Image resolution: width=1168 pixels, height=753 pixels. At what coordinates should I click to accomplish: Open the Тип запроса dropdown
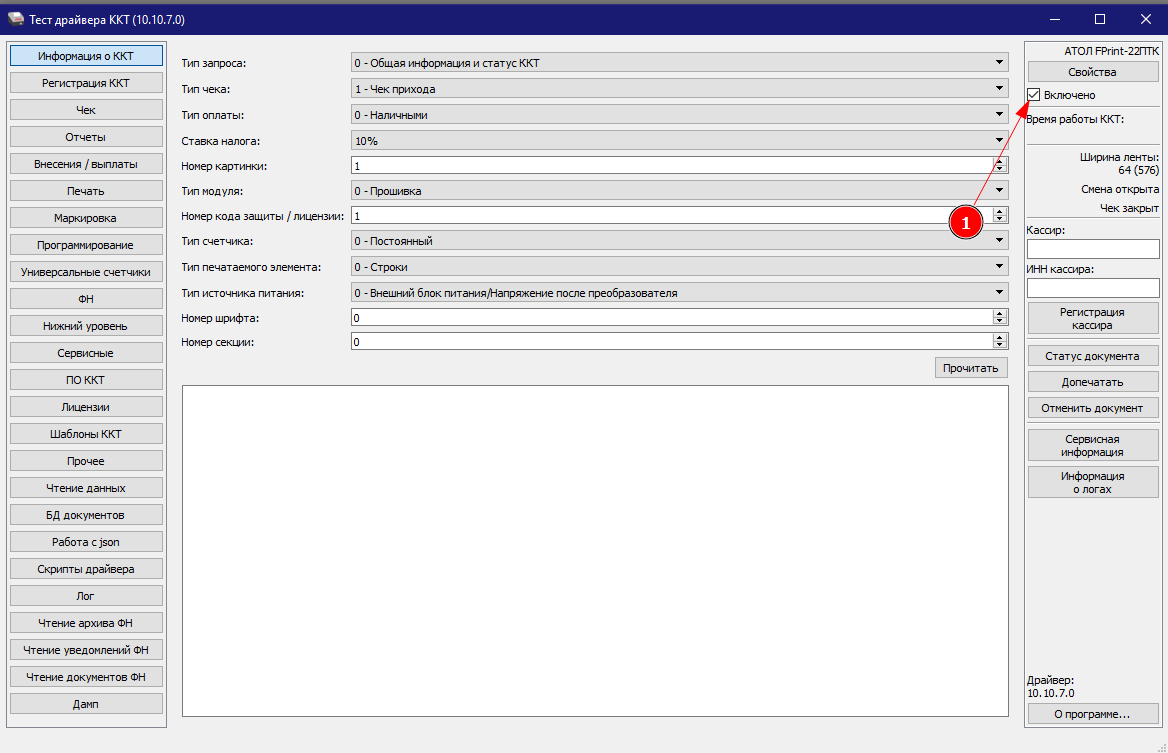679,63
